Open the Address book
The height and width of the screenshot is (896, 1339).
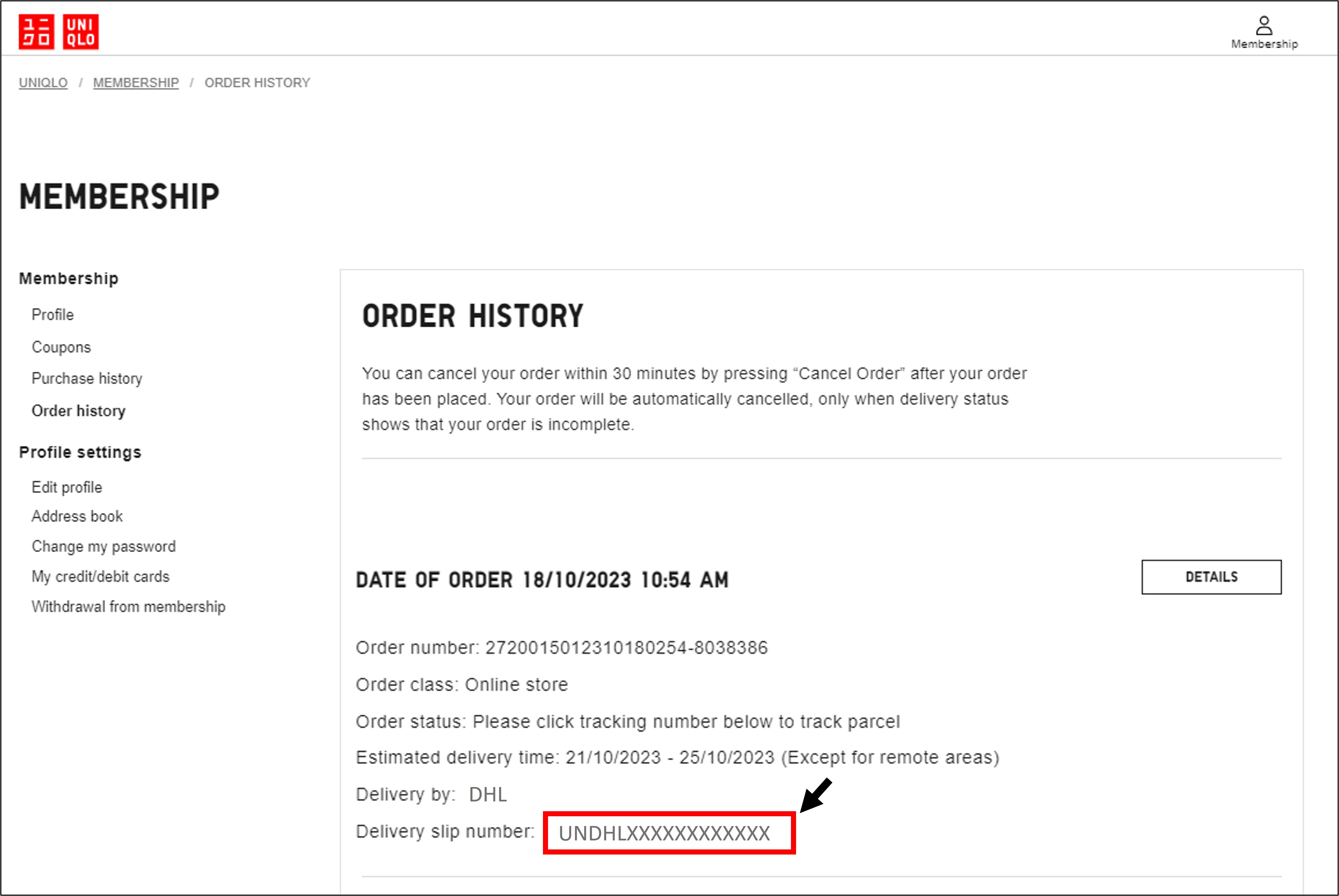(77, 517)
